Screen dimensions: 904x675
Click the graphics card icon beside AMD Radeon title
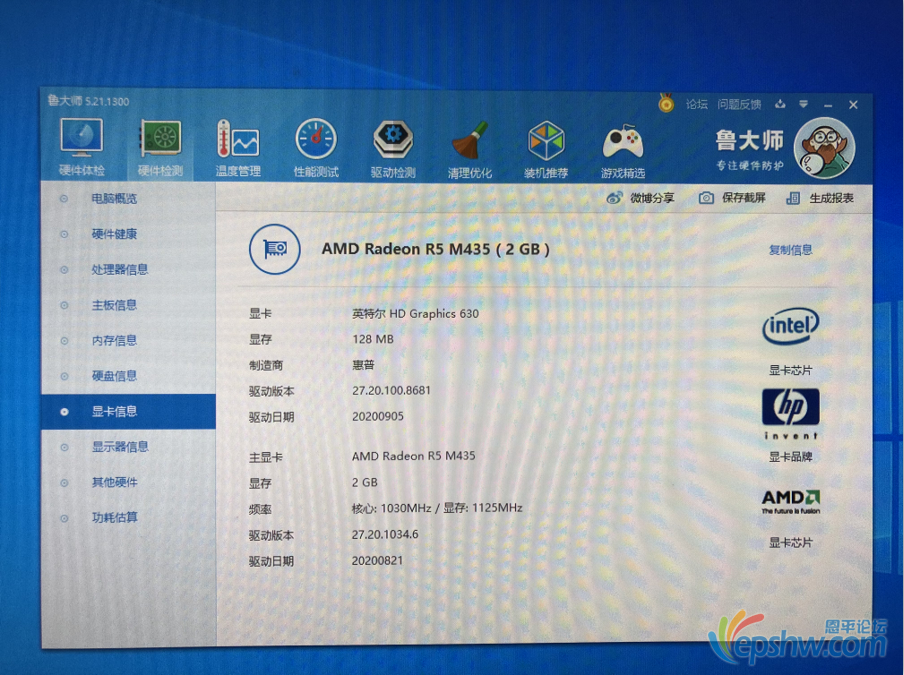click(274, 249)
